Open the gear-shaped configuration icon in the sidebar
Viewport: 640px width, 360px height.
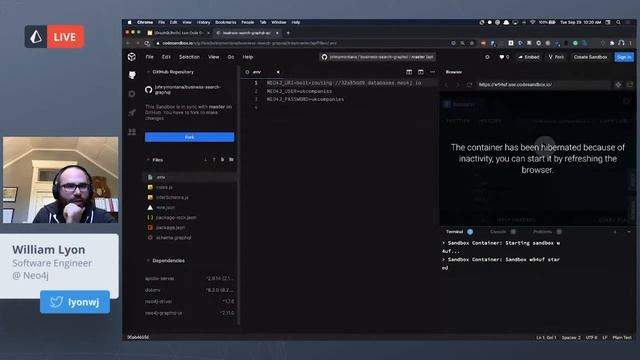[x=132, y=94]
